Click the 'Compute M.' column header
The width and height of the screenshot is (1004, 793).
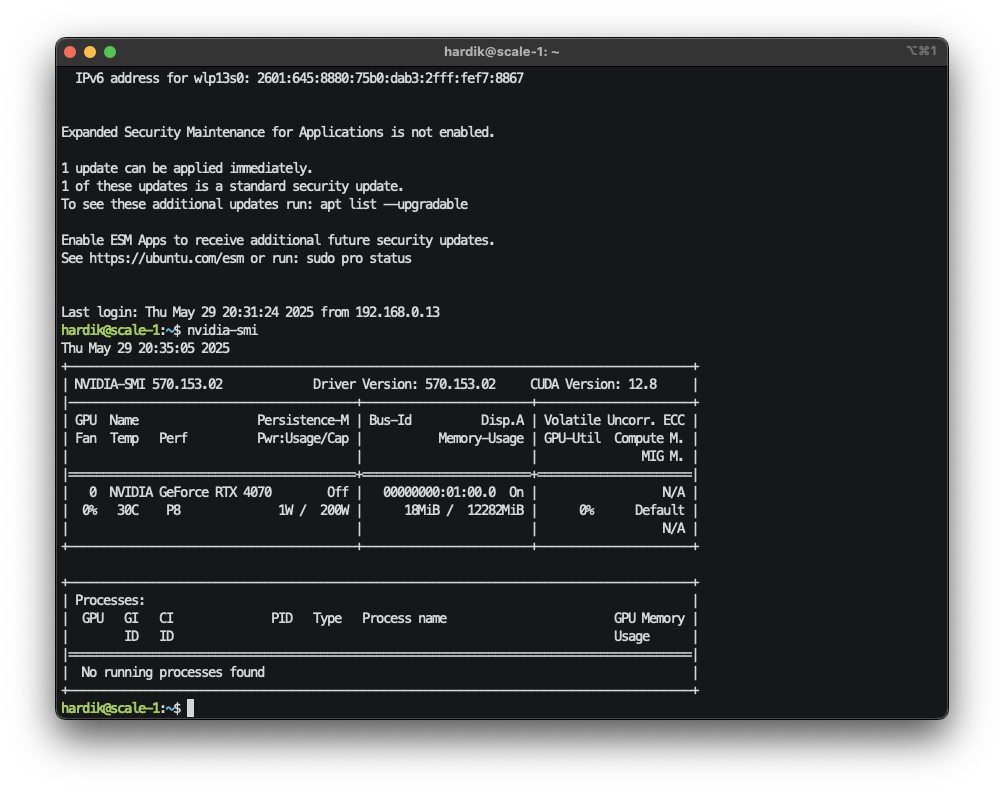tap(649, 438)
